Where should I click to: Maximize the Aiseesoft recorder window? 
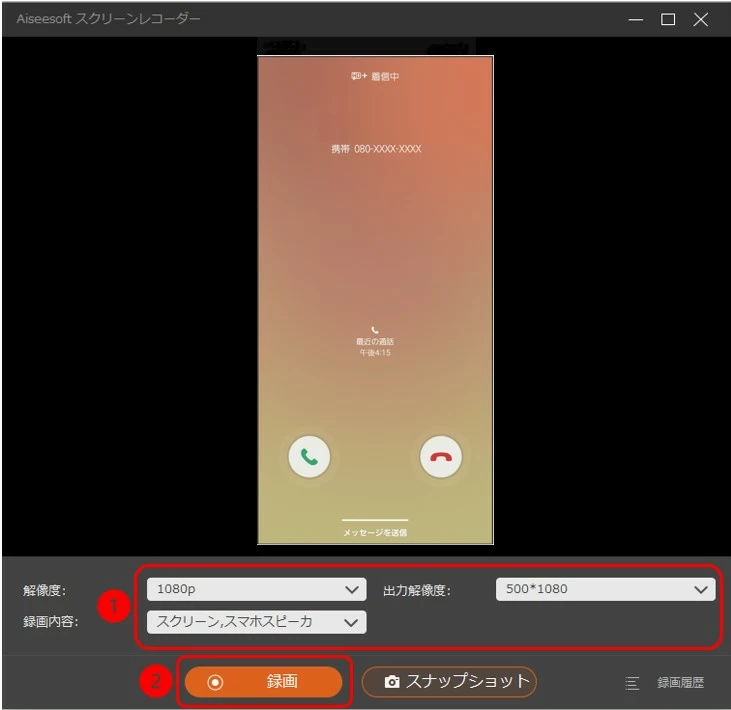click(x=668, y=20)
